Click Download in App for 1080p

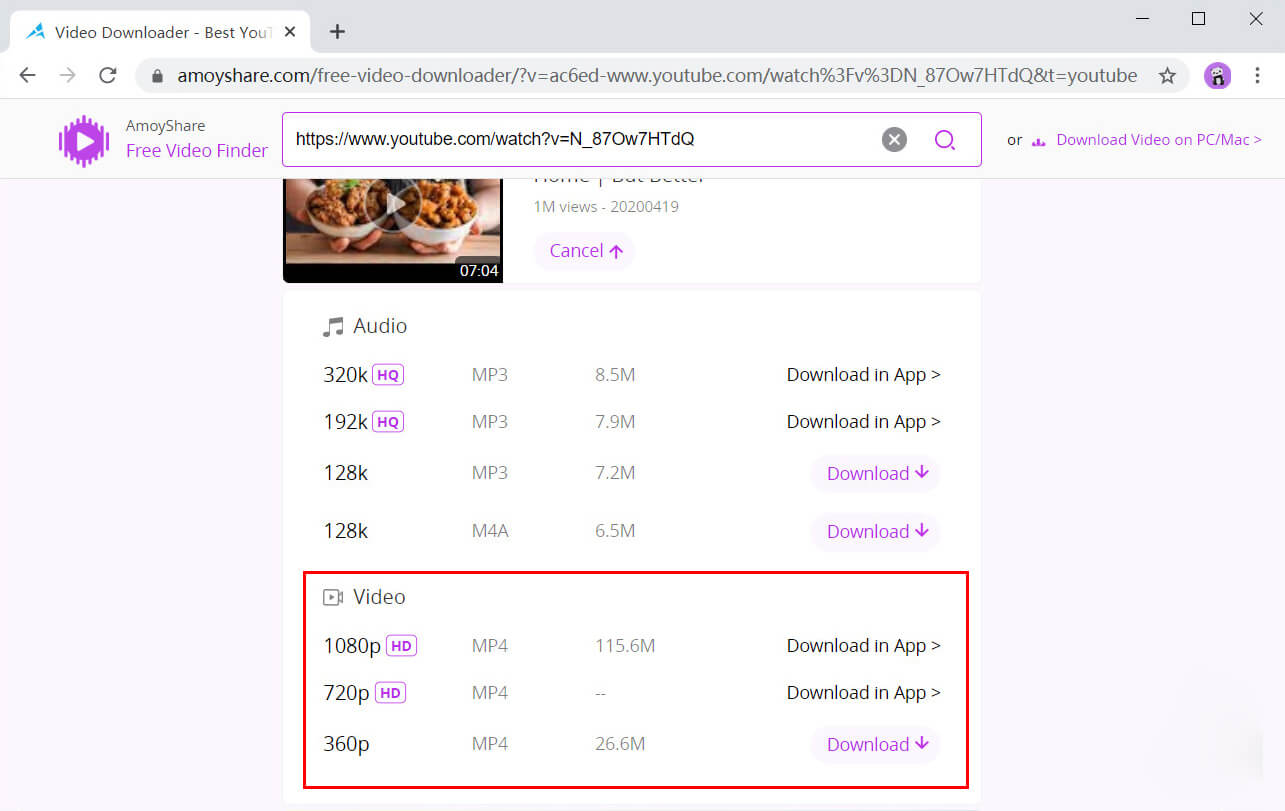click(x=864, y=646)
